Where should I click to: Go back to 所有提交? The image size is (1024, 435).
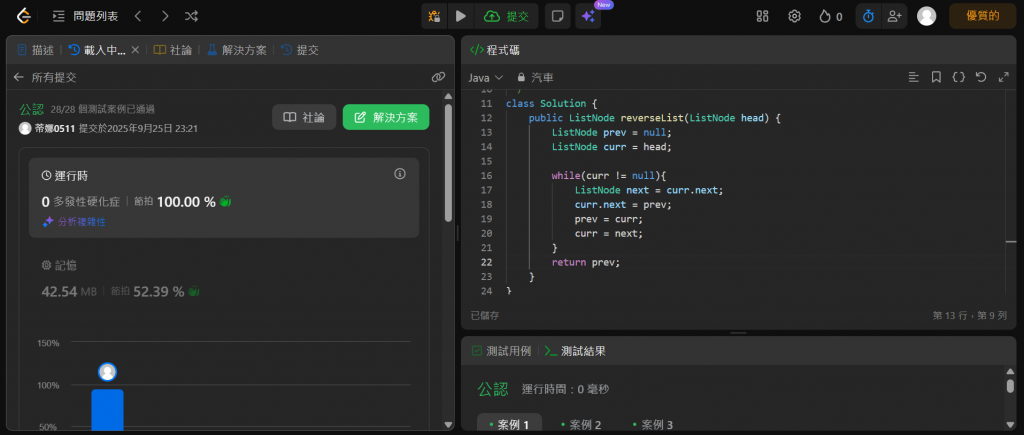[45, 77]
